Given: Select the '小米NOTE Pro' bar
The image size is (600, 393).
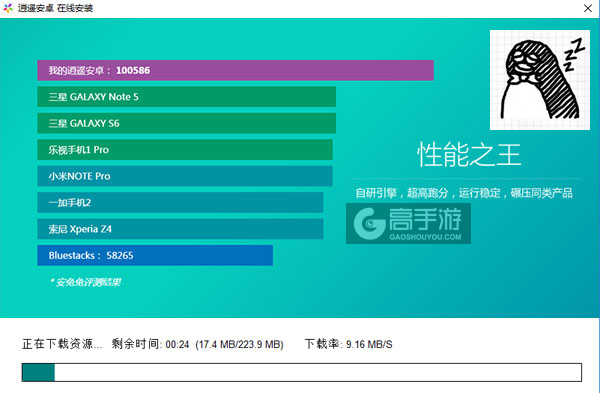Looking at the screenshot, I should (185, 176).
